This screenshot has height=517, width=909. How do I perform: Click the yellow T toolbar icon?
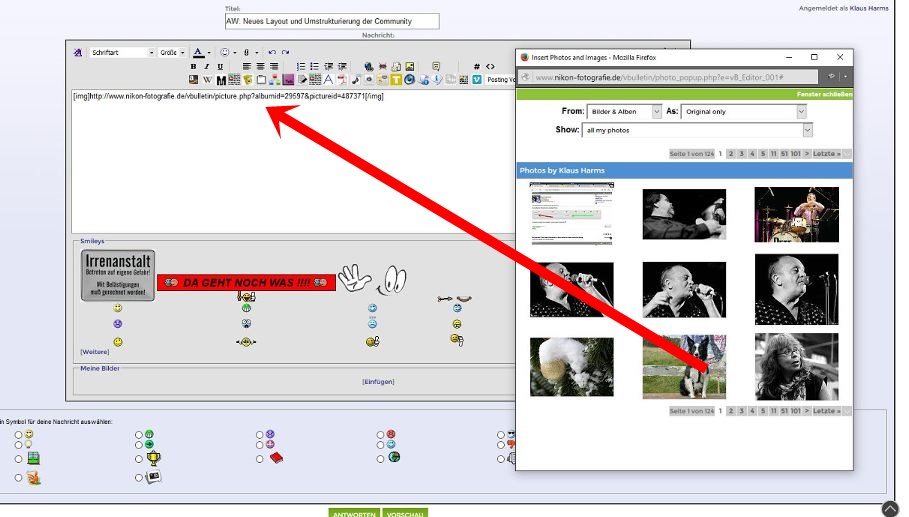pyautogui.click(x=396, y=80)
